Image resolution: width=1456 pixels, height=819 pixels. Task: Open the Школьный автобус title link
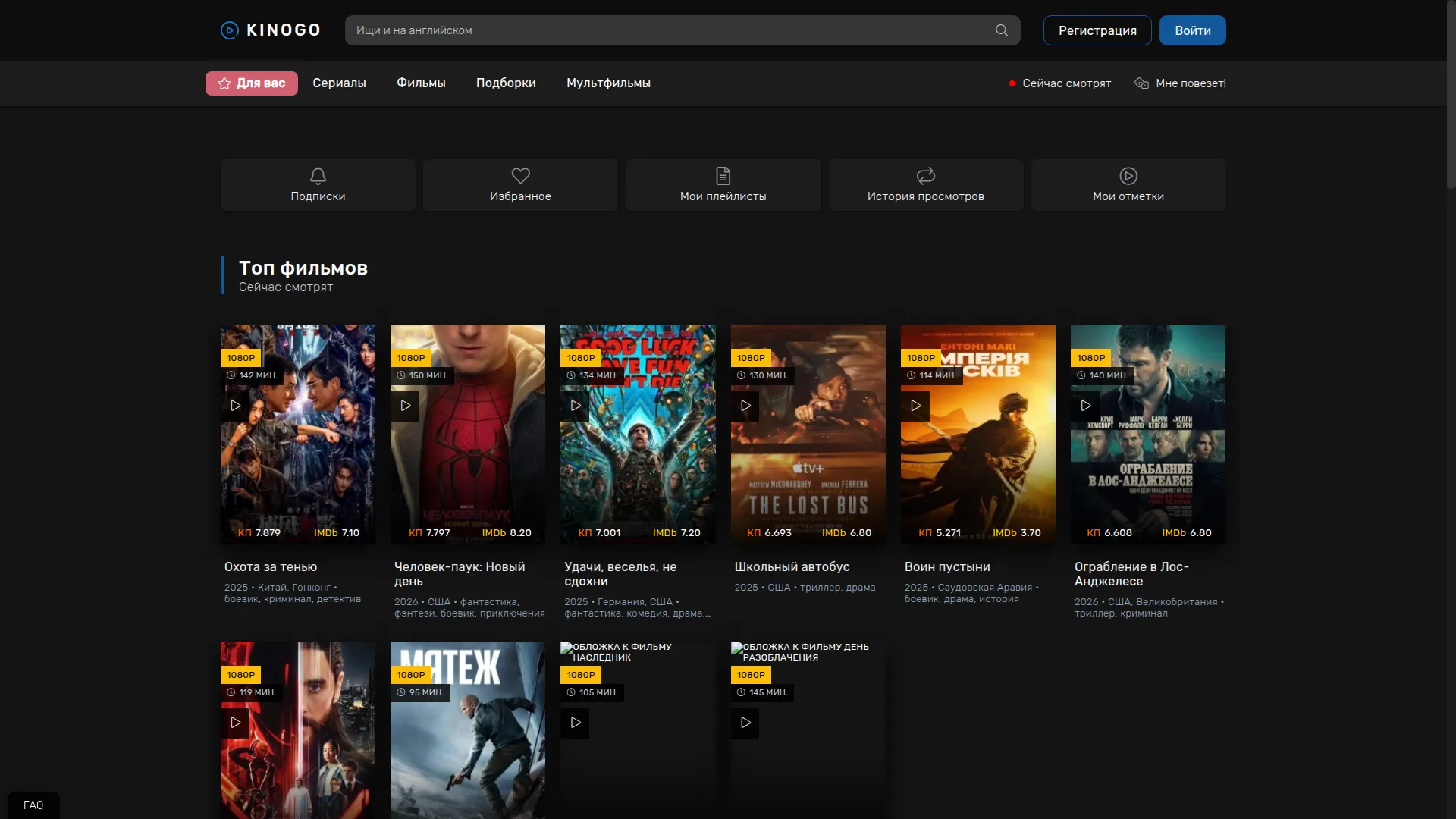coord(792,567)
